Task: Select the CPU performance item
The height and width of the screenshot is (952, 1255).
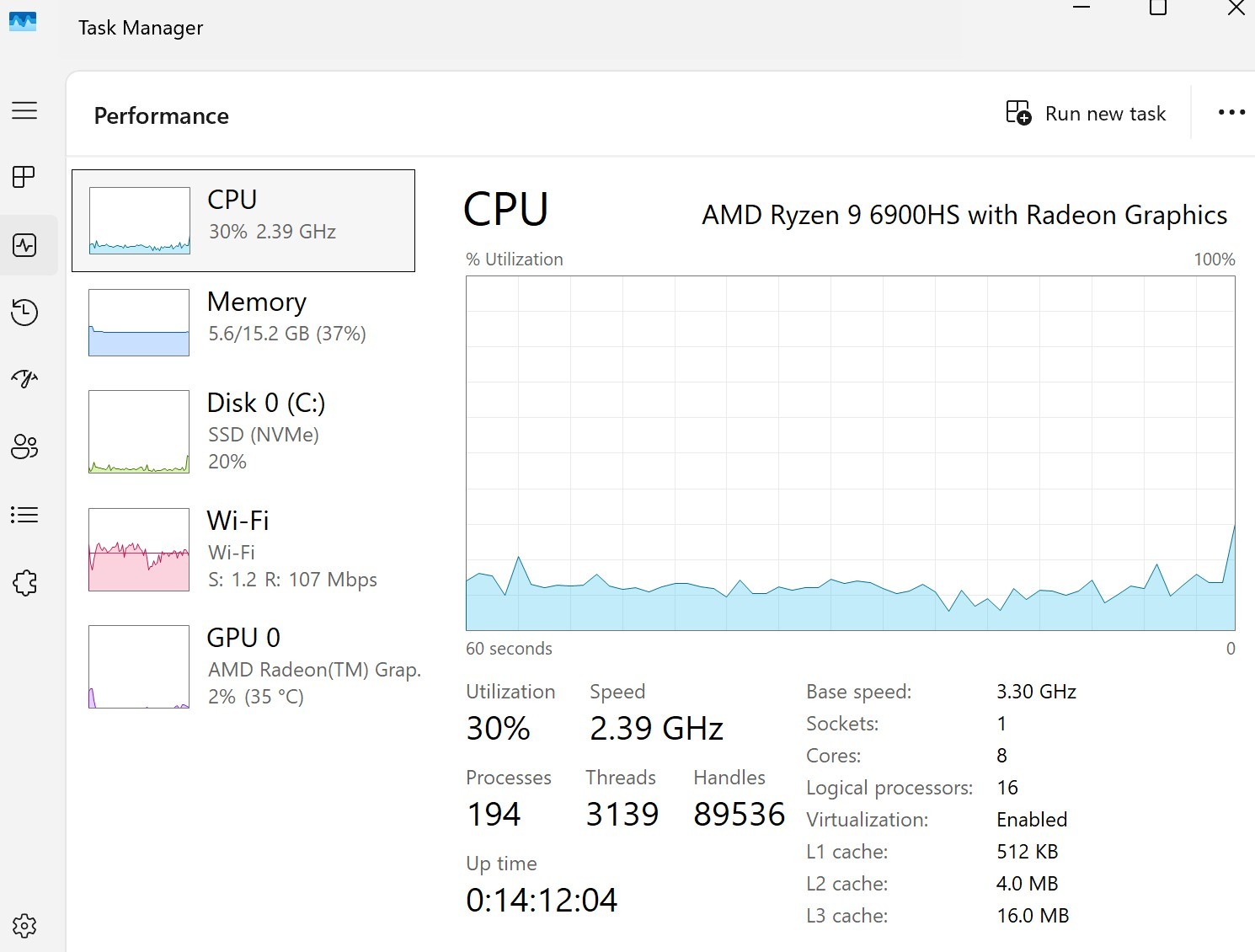Action: coord(243,221)
